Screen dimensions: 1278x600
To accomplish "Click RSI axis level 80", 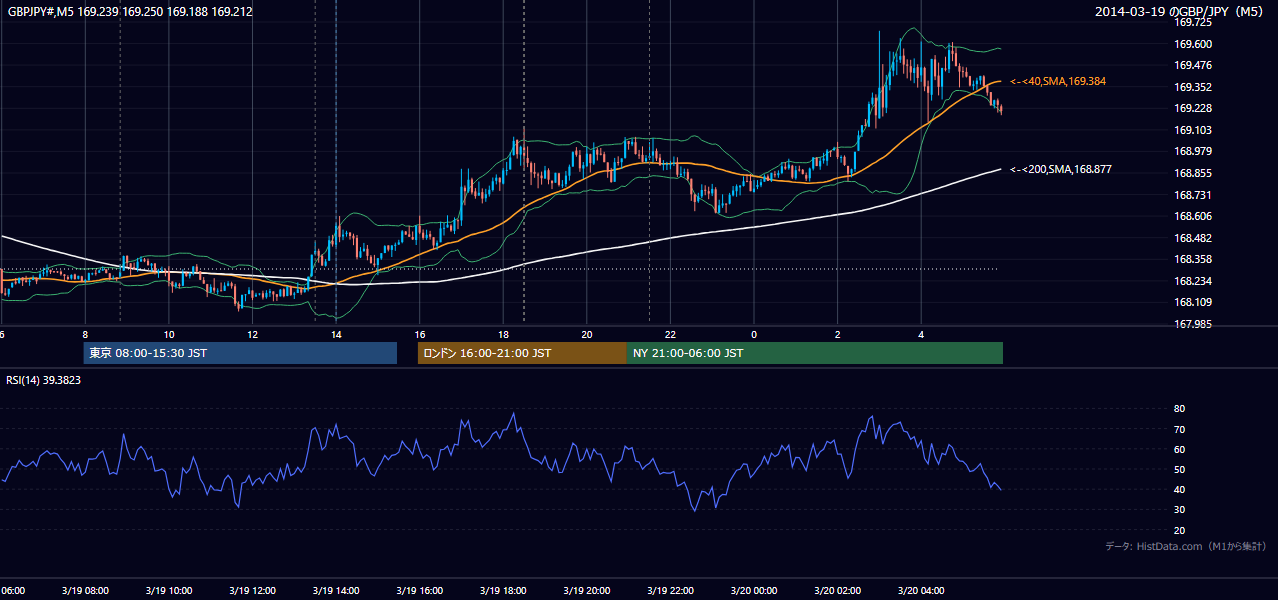I will tap(1180, 409).
